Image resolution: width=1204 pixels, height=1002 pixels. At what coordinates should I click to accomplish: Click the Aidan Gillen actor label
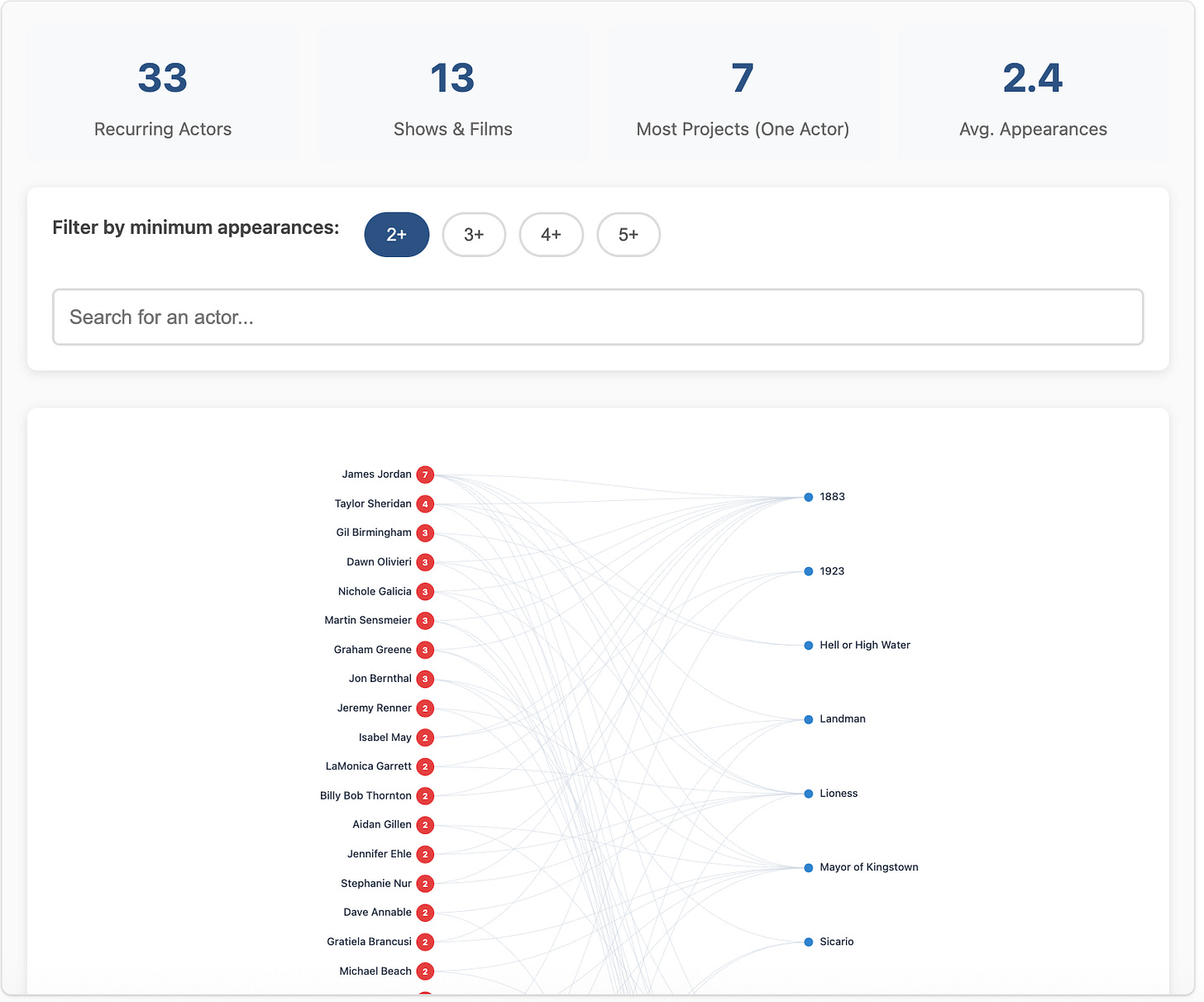pyautogui.click(x=381, y=825)
